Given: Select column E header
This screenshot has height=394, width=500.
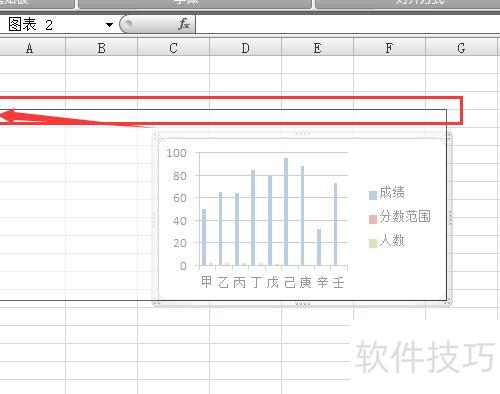Looking at the screenshot, I should [x=317, y=48].
